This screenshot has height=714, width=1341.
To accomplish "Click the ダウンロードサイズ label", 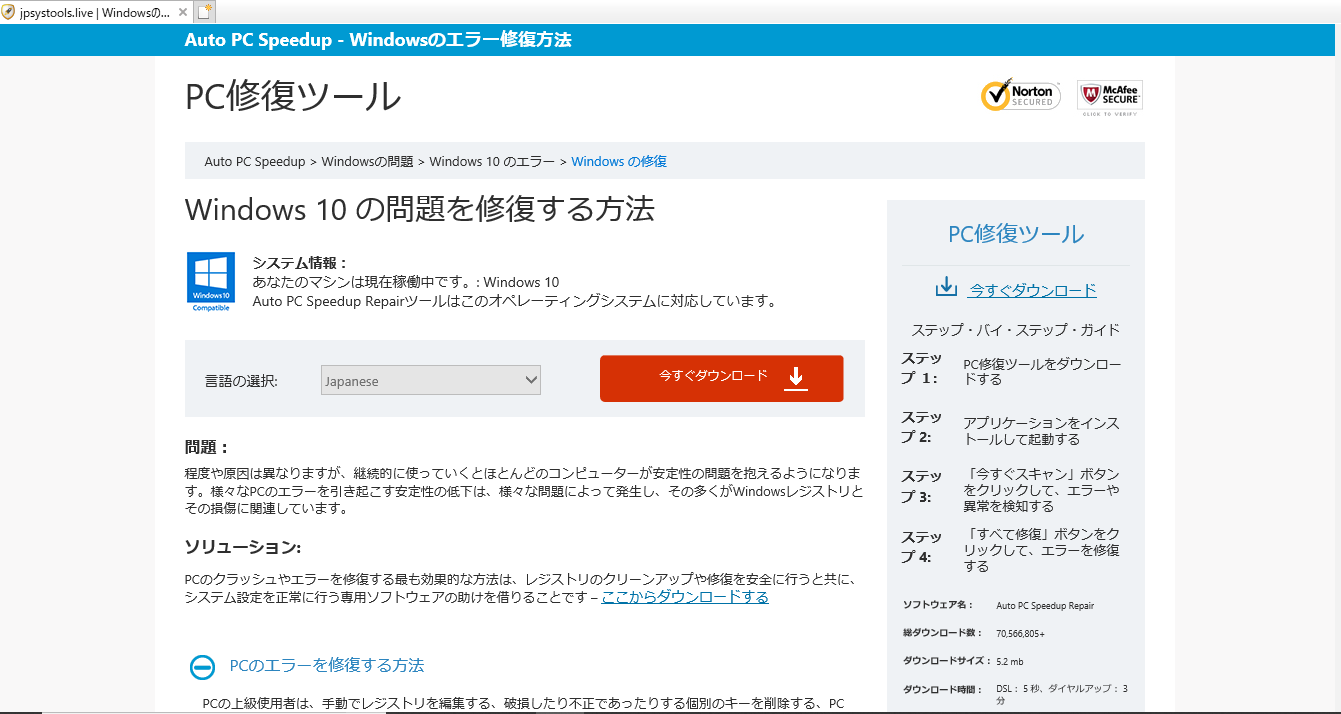I will point(947,662).
